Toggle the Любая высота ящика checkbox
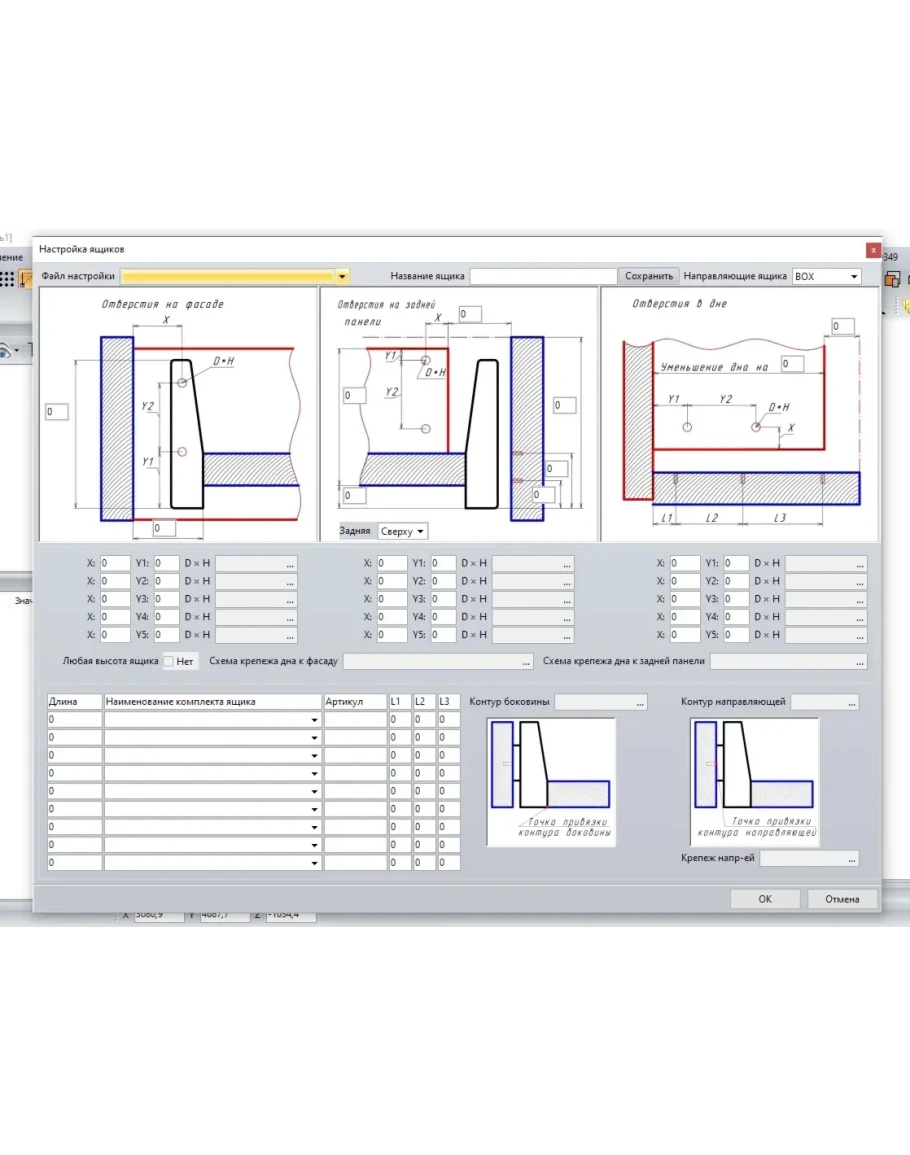The image size is (910, 1155). coord(169,661)
